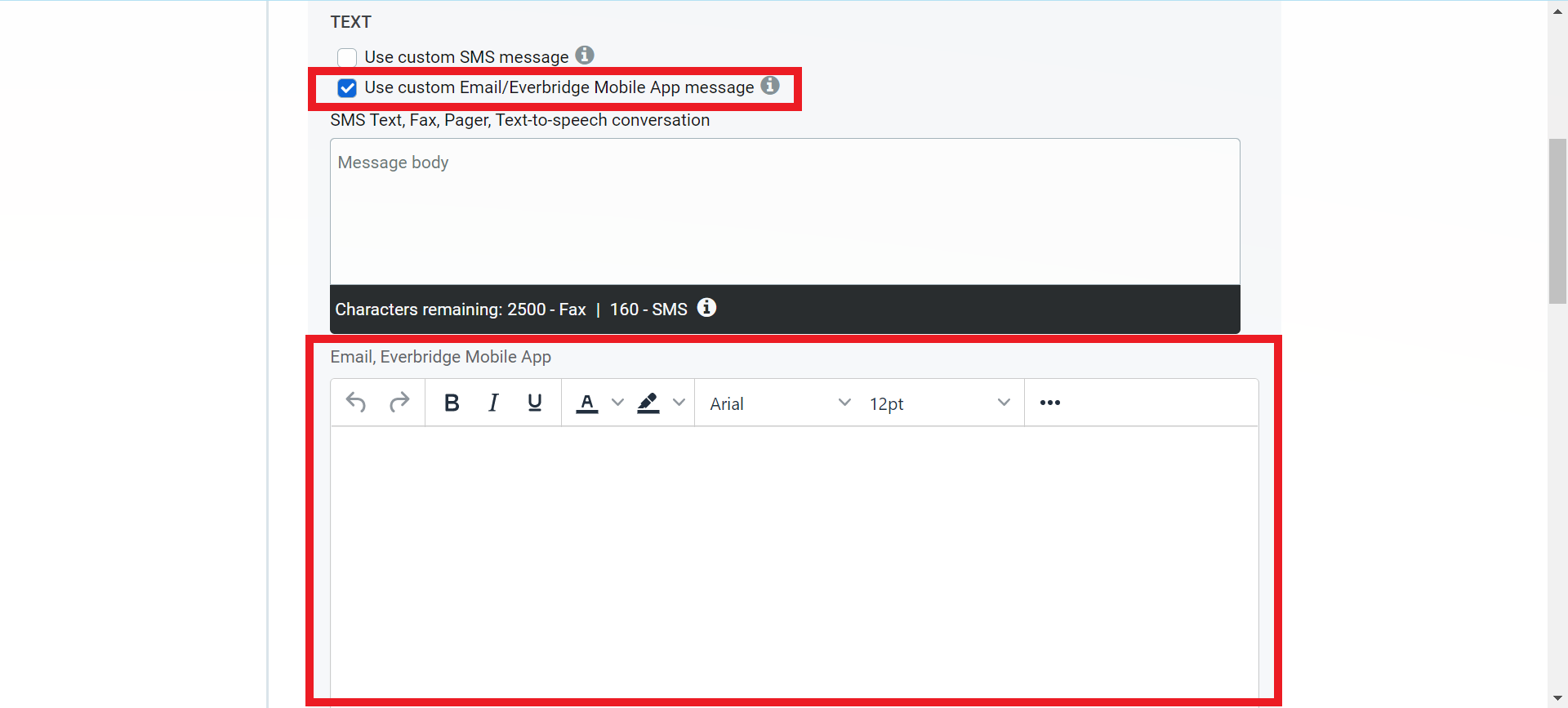Click the Undo arrow in editor toolbar

pyautogui.click(x=355, y=403)
